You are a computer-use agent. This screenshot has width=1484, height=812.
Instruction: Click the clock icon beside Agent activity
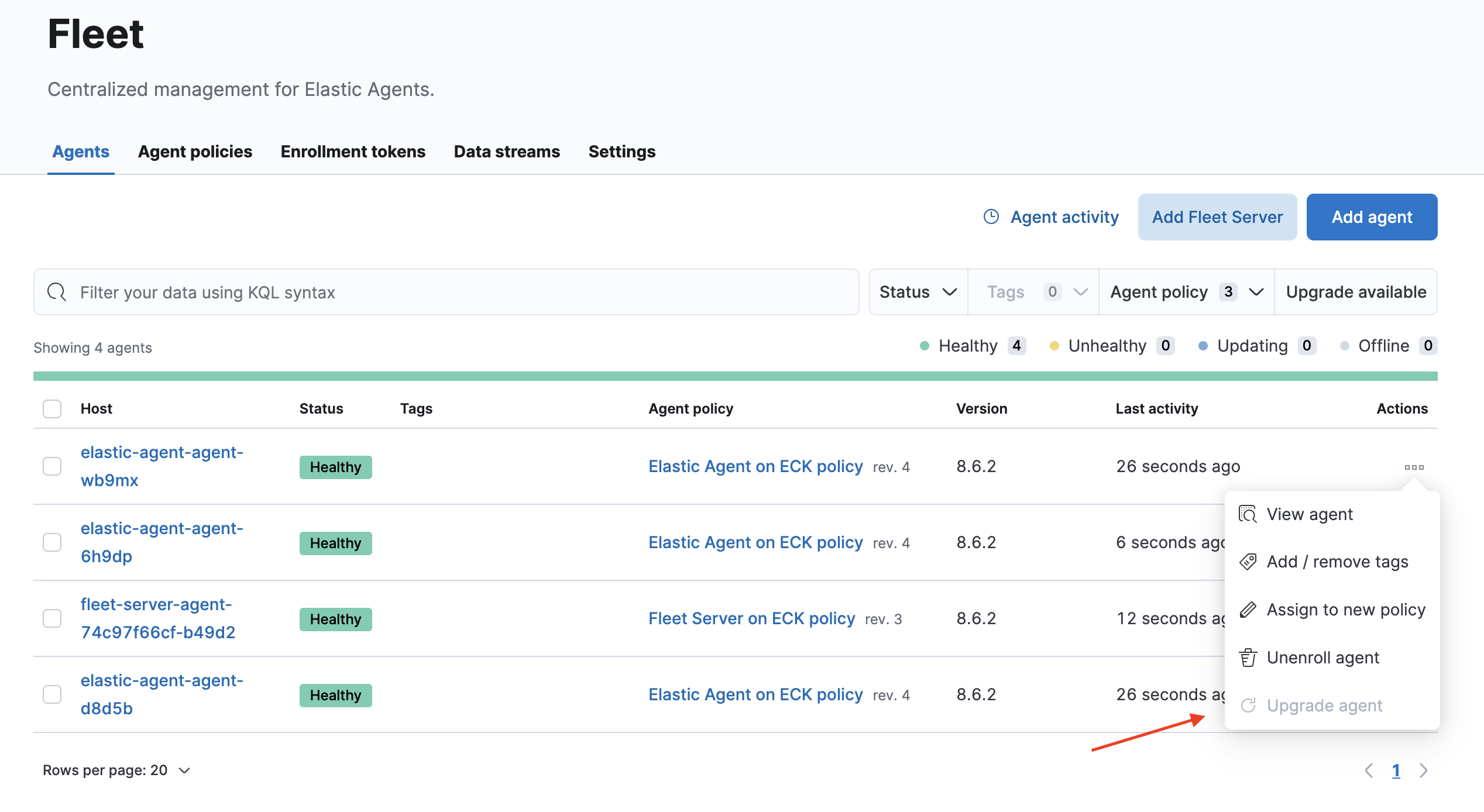click(x=991, y=217)
